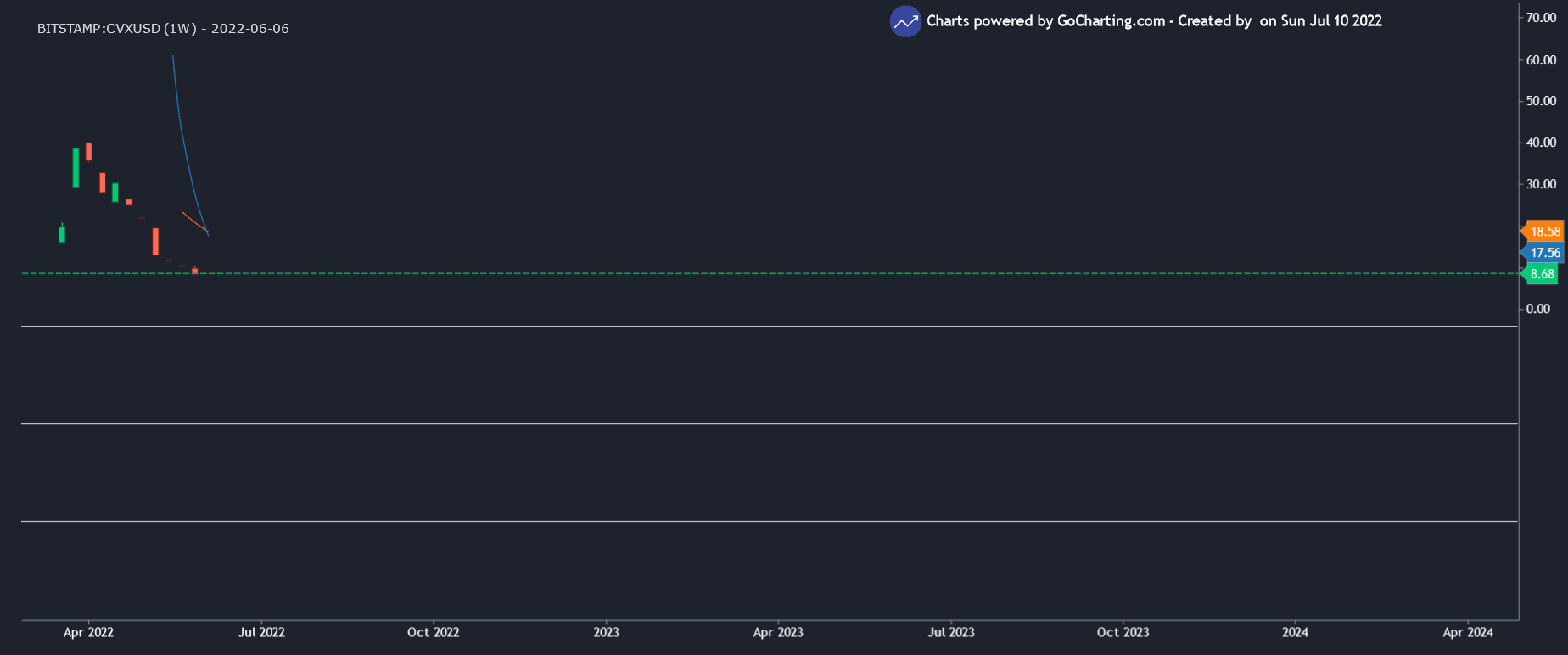This screenshot has height=655, width=1568.
Task: Select the last small red candle on dashed line
Action: (194, 271)
